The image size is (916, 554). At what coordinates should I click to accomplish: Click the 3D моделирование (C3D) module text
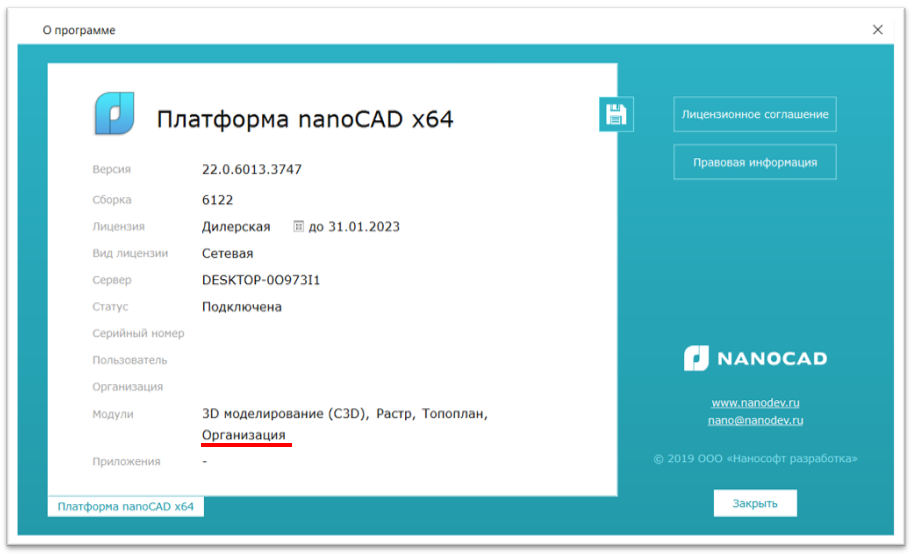[285, 414]
